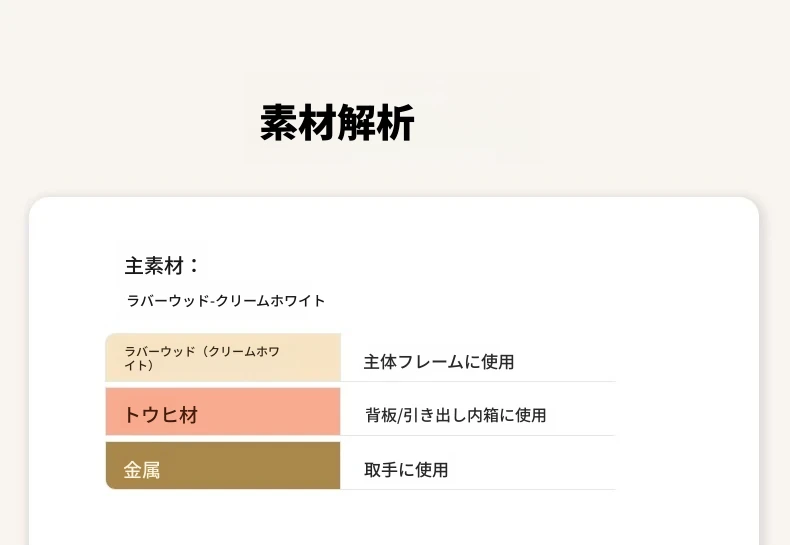Click the divider line under 主体フレームに使用
Viewport: 790px width, 545px height.
(x=478, y=381)
